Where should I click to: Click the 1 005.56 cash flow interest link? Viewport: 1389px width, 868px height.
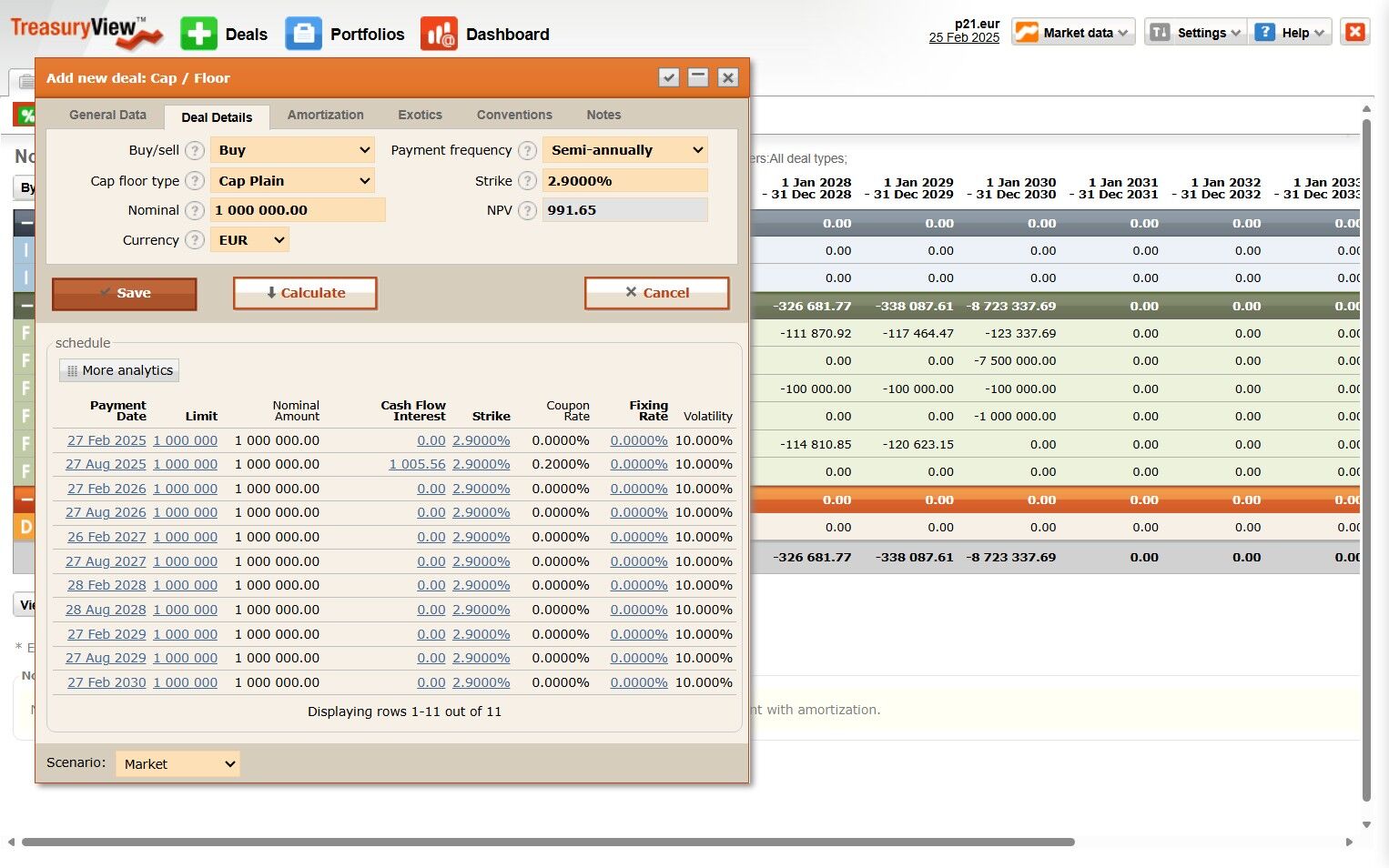click(417, 464)
